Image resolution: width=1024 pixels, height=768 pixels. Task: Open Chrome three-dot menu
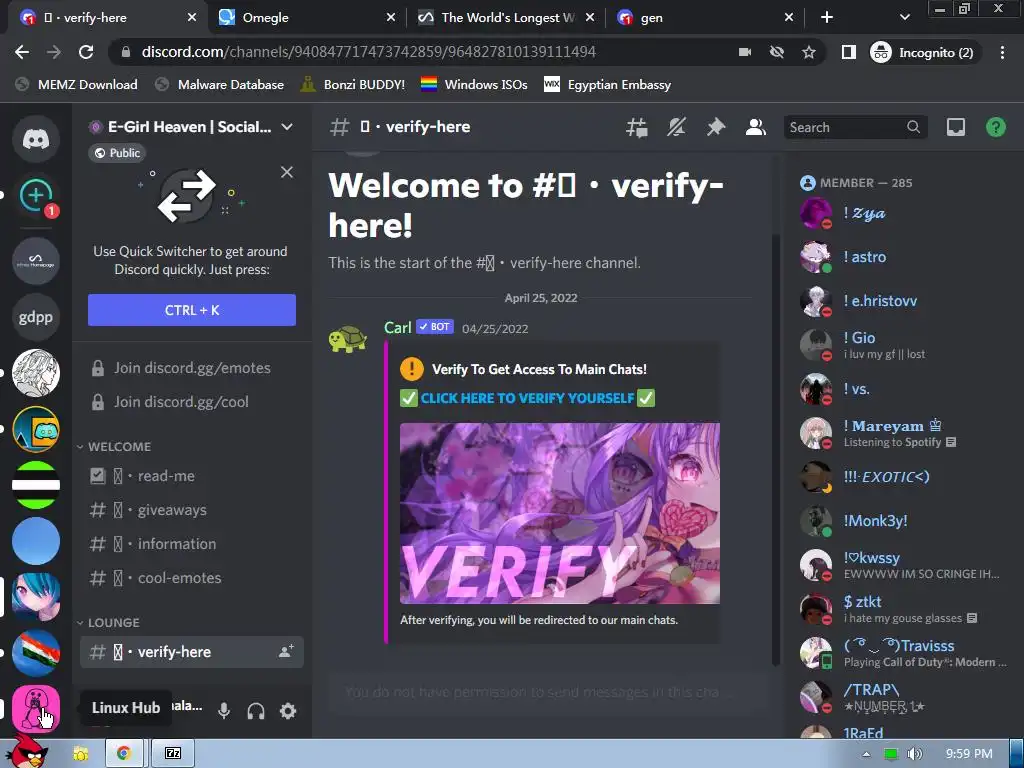coord(1002,52)
